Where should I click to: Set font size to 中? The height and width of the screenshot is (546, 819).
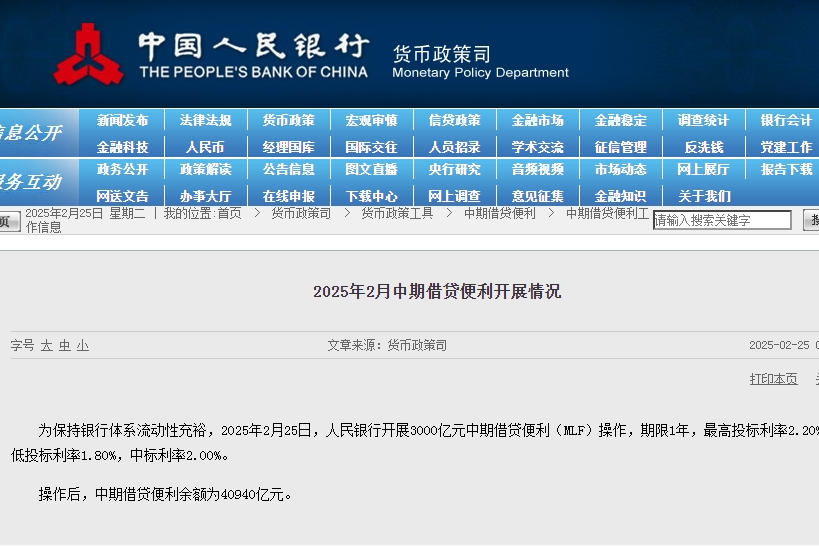click(x=65, y=345)
